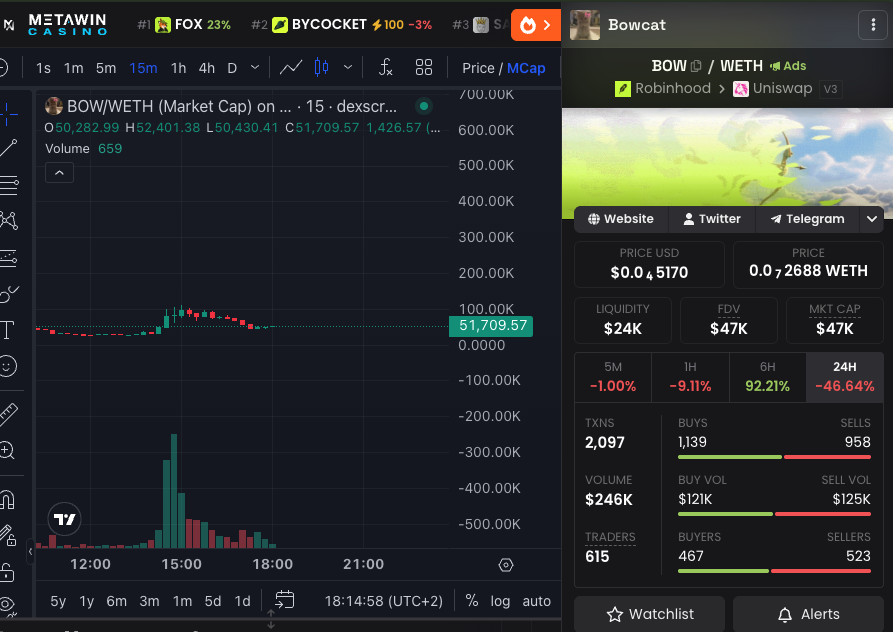Set chart range to 6m
893x632 pixels.
coord(117,601)
